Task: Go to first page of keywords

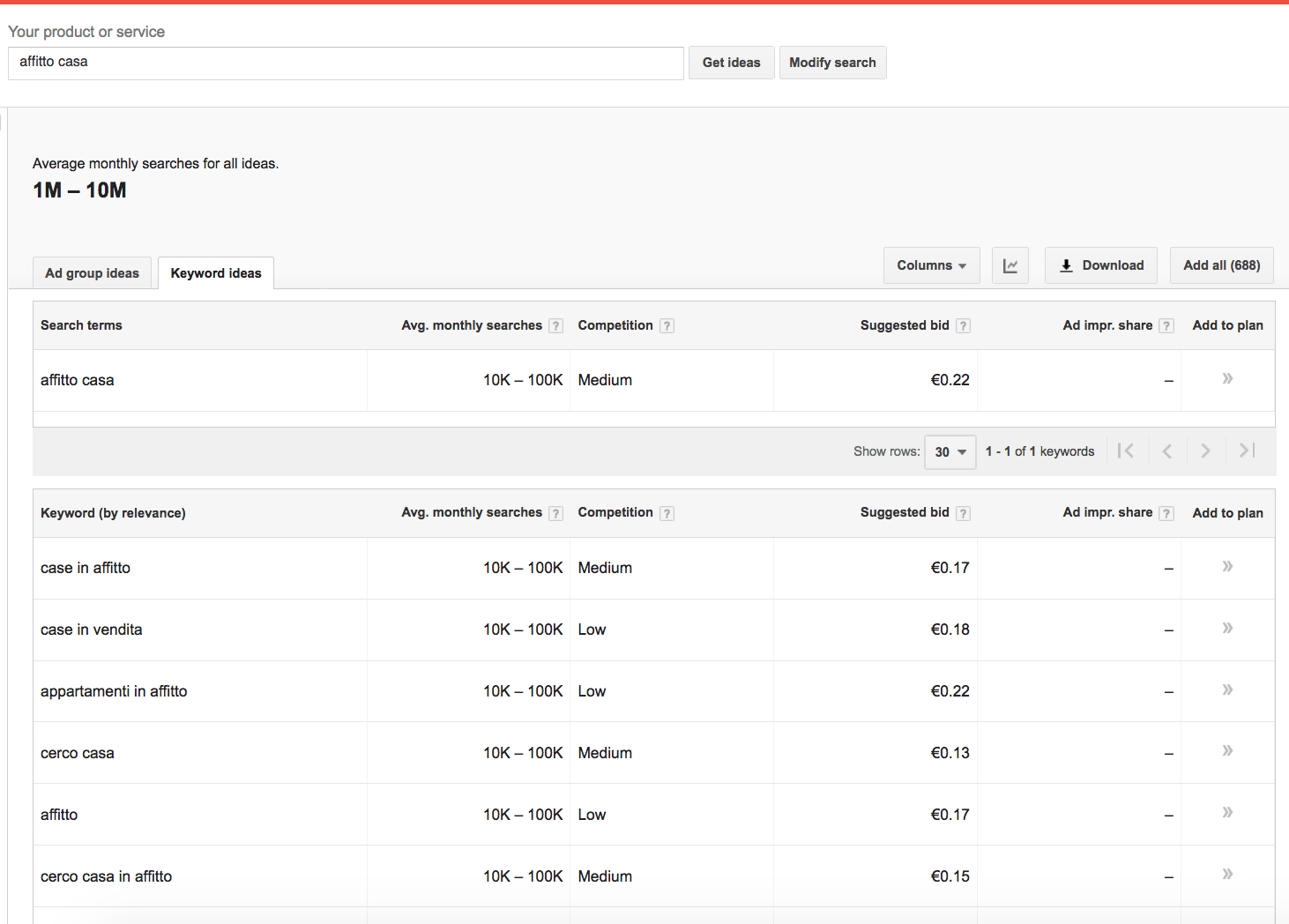Action: [x=1126, y=451]
